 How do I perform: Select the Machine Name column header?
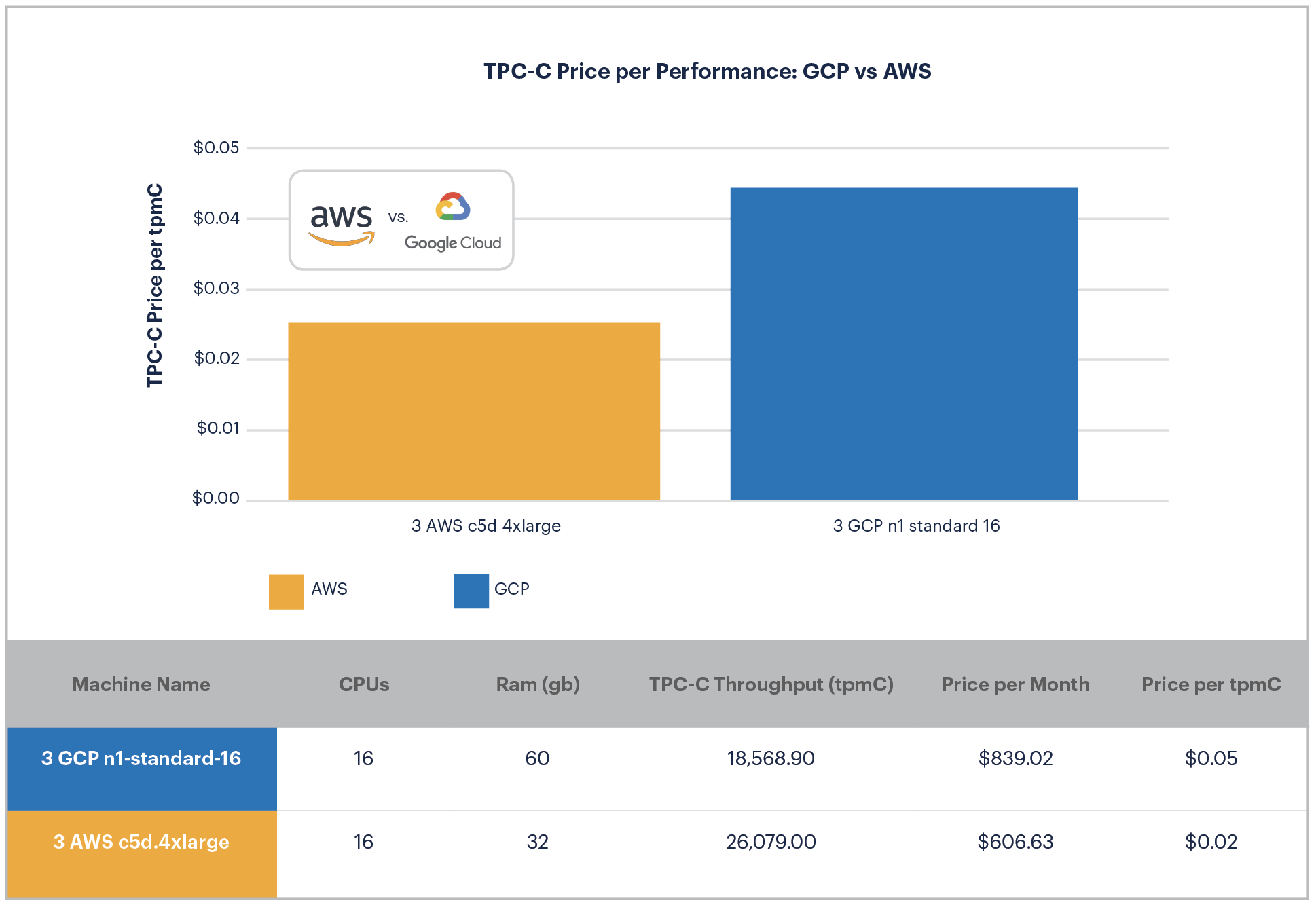pyautogui.click(x=141, y=684)
